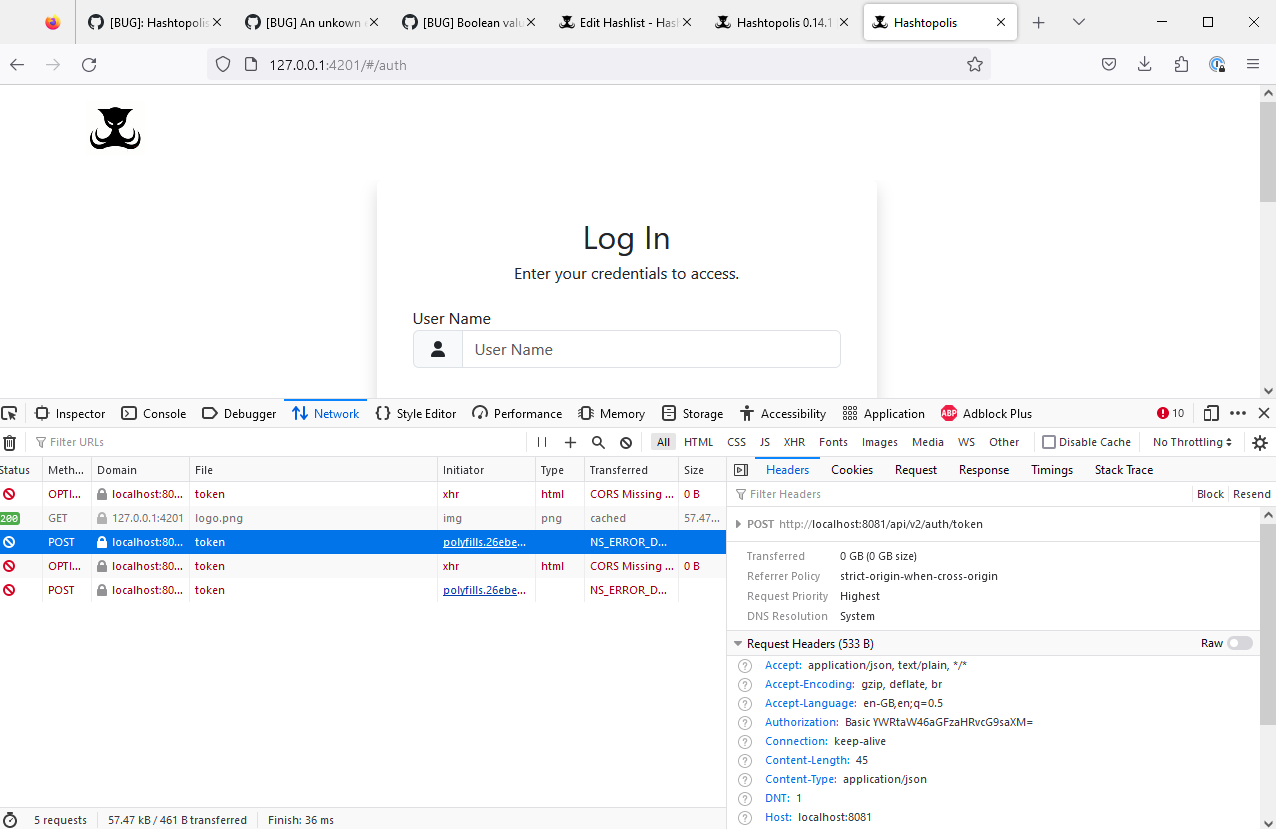This screenshot has width=1276, height=829.
Task: Expand the POST auth token request summary
Action: pyautogui.click(x=741, y=524)
